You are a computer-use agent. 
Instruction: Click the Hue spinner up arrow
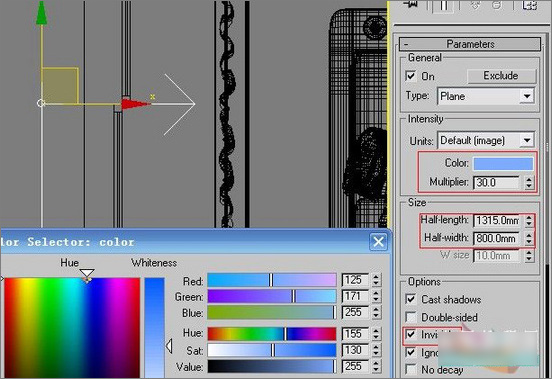click(376, 330)
